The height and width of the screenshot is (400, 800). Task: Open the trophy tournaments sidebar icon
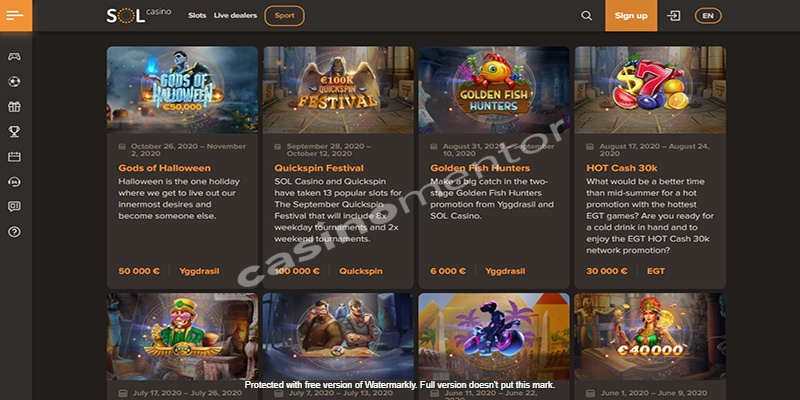[x=14, y=132]
